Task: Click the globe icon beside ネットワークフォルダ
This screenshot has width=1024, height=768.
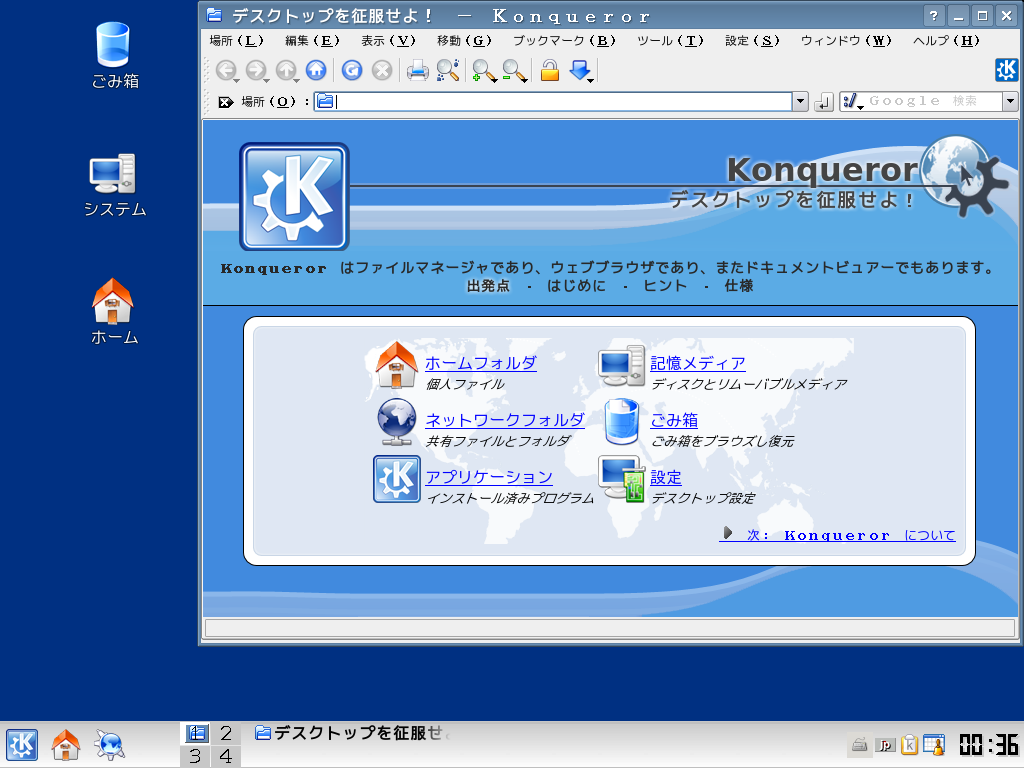Action: click(396, 422)
